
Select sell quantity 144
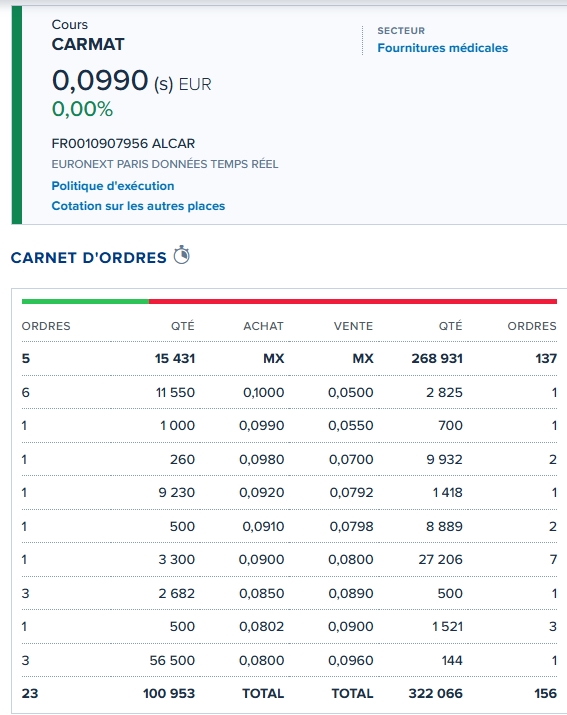tap(452, 660)
